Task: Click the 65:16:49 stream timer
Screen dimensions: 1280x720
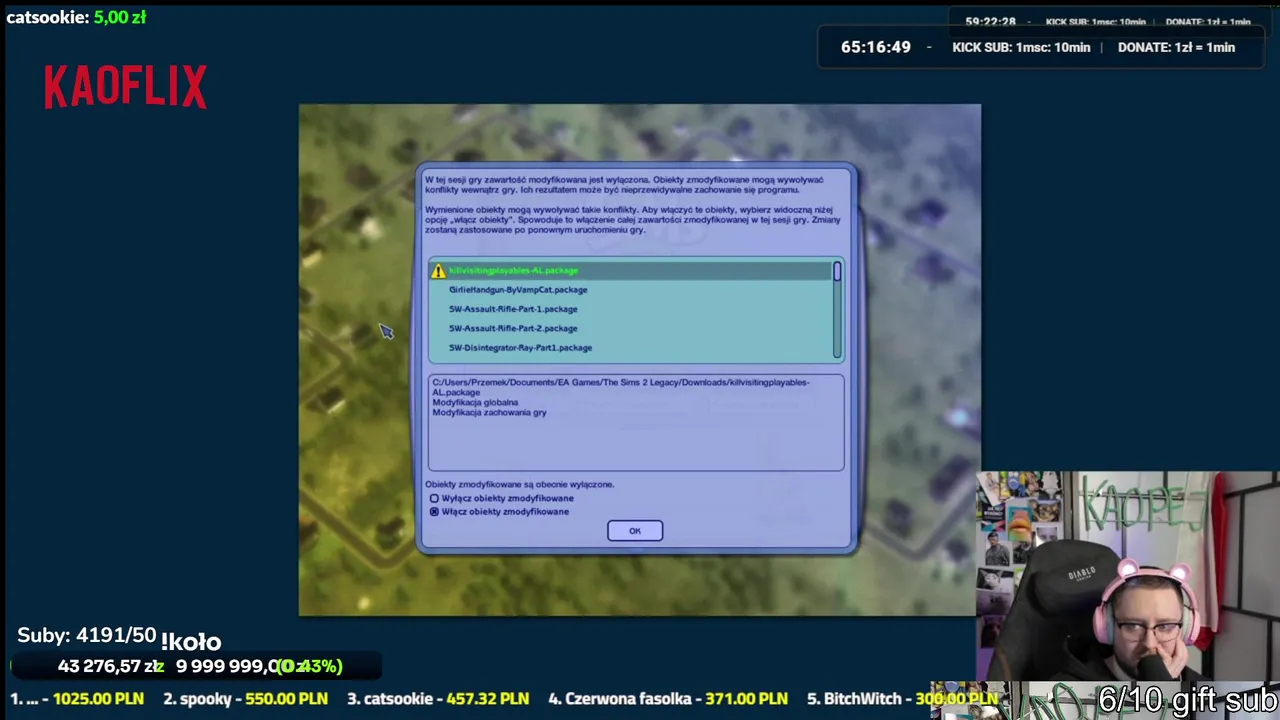Action: pos(876,47)
